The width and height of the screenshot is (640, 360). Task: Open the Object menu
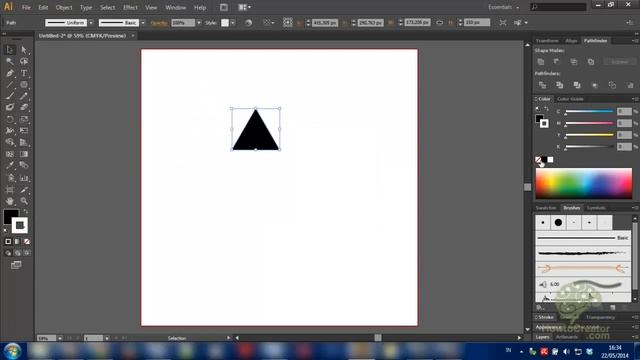point(64,7)
